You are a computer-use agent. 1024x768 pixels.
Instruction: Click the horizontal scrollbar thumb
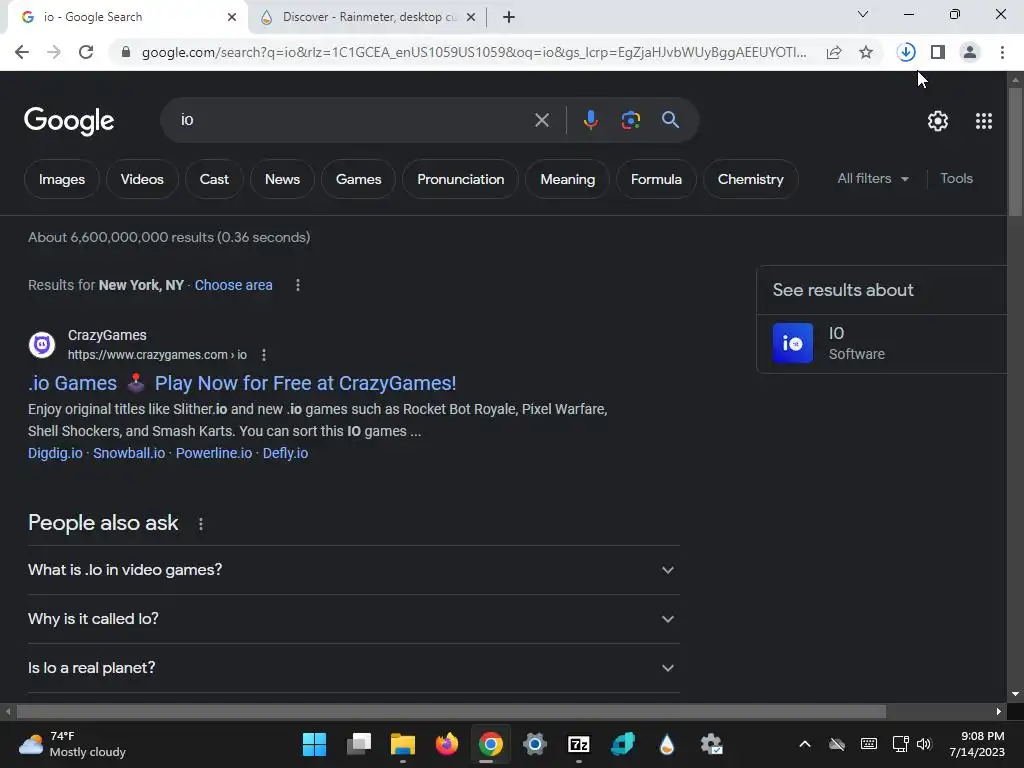(x=451, y=711)
